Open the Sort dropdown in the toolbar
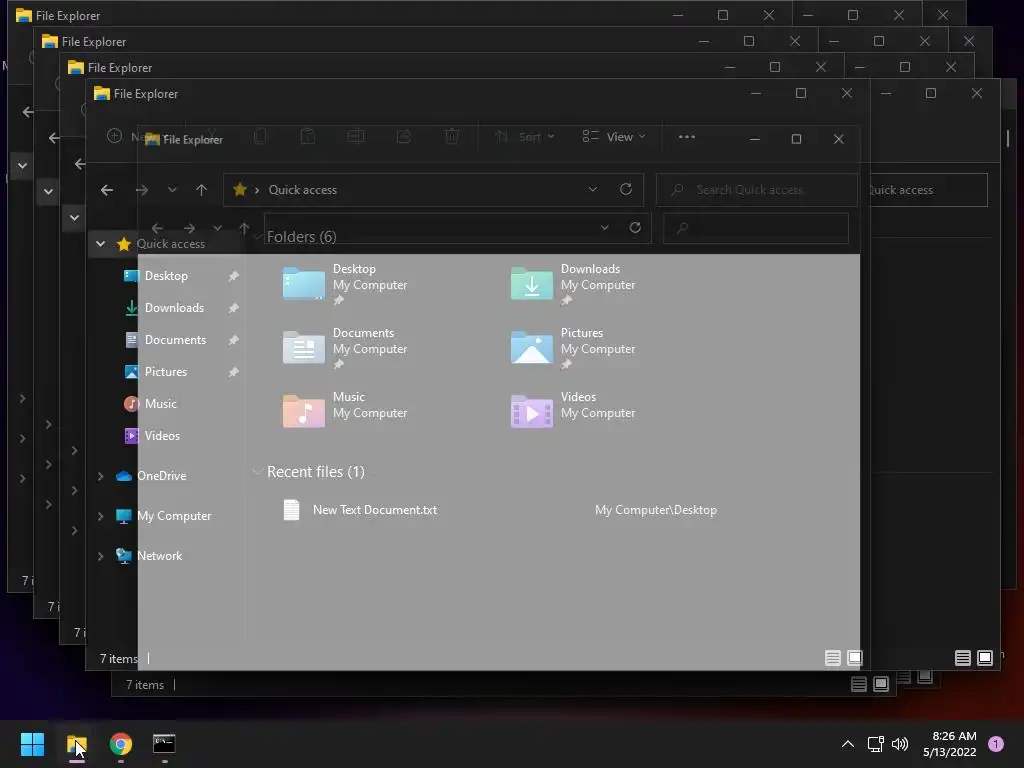This screenshot has height=768, width=1024. click(x=524, y=136)
